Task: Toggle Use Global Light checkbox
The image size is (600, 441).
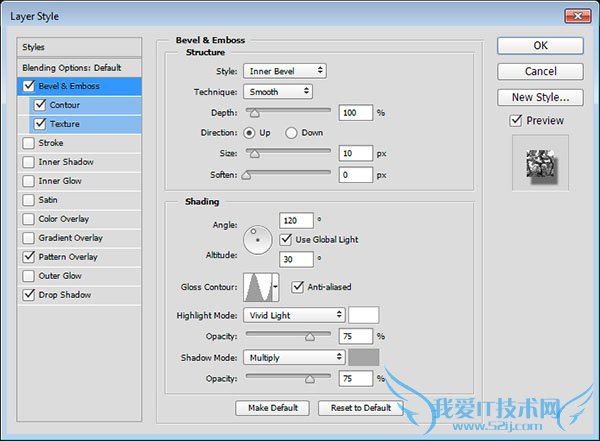Action: pyautogui.click(x=287, y=239)
